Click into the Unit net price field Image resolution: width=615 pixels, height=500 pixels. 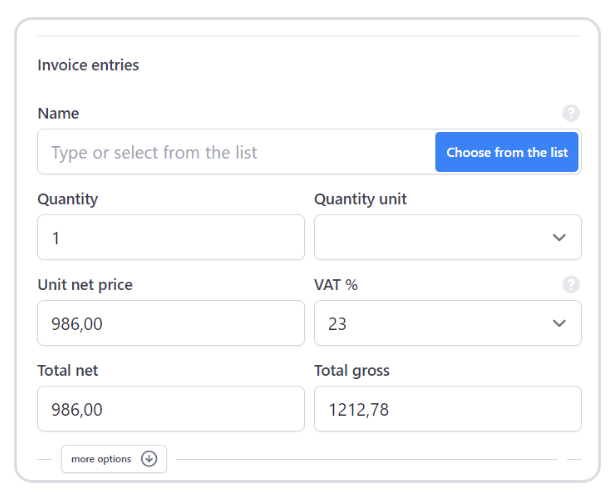coord(171,323)
